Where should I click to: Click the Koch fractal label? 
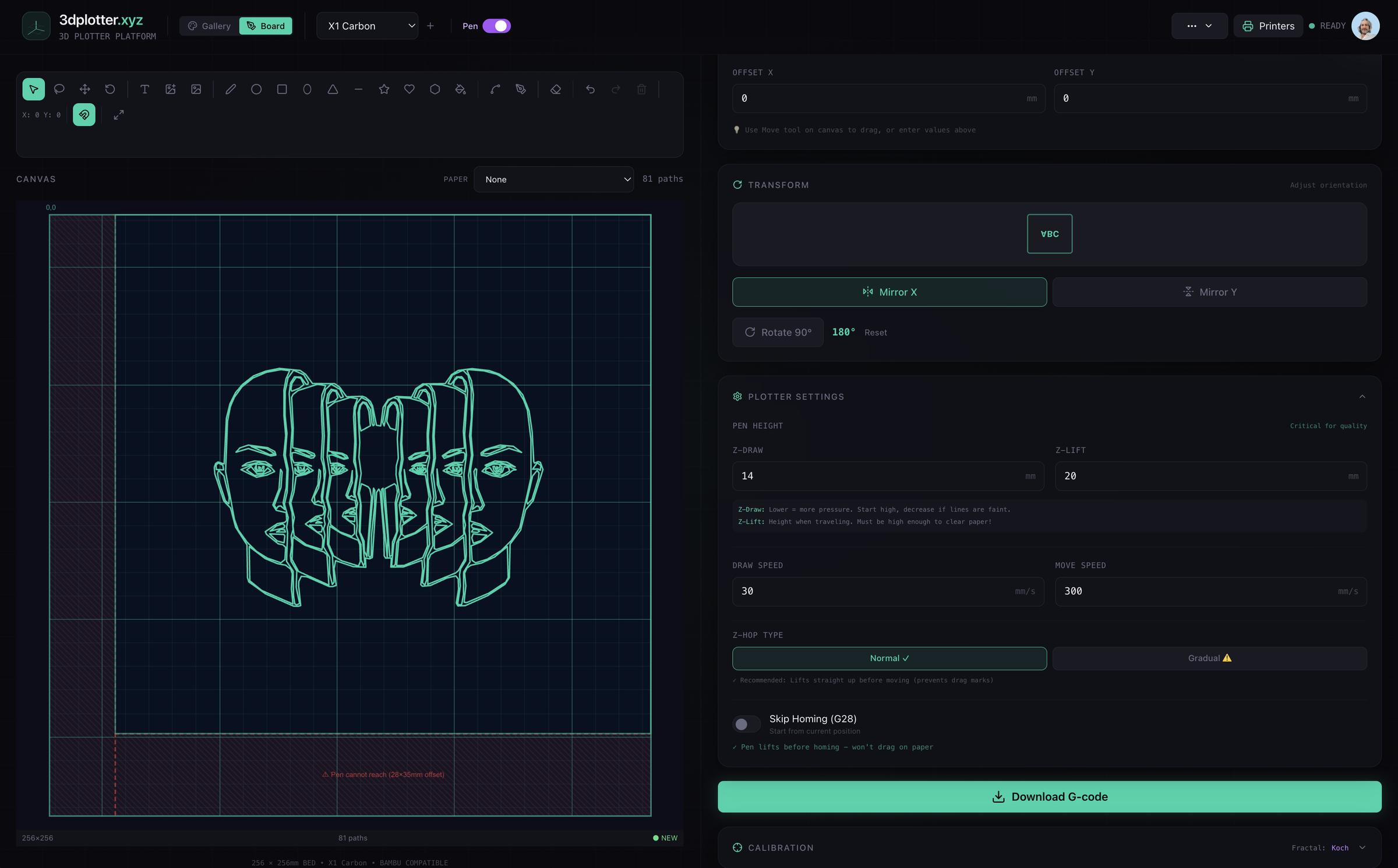(x=1340, y=848)
